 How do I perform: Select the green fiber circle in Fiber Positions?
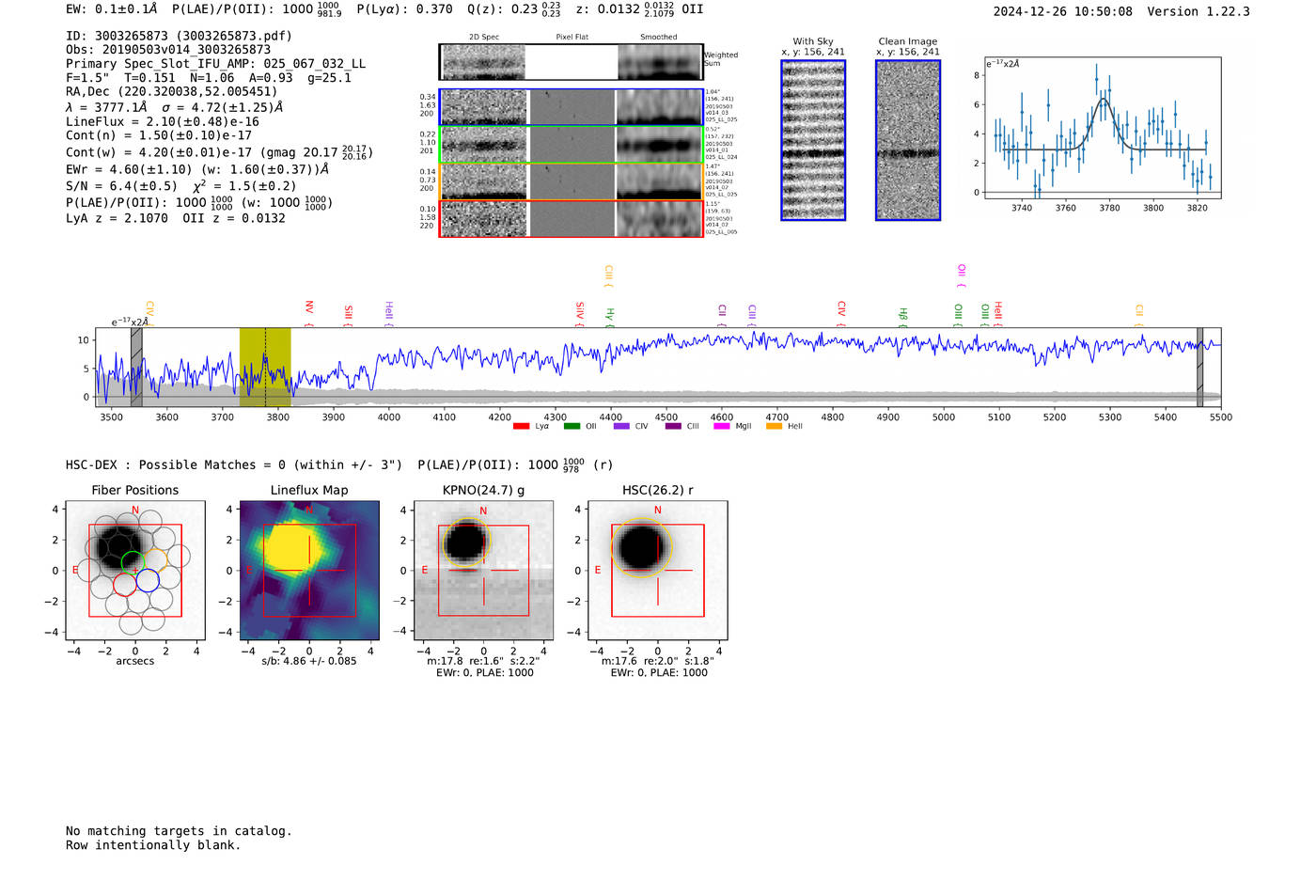pyautogui.click(x=133, y=563)
